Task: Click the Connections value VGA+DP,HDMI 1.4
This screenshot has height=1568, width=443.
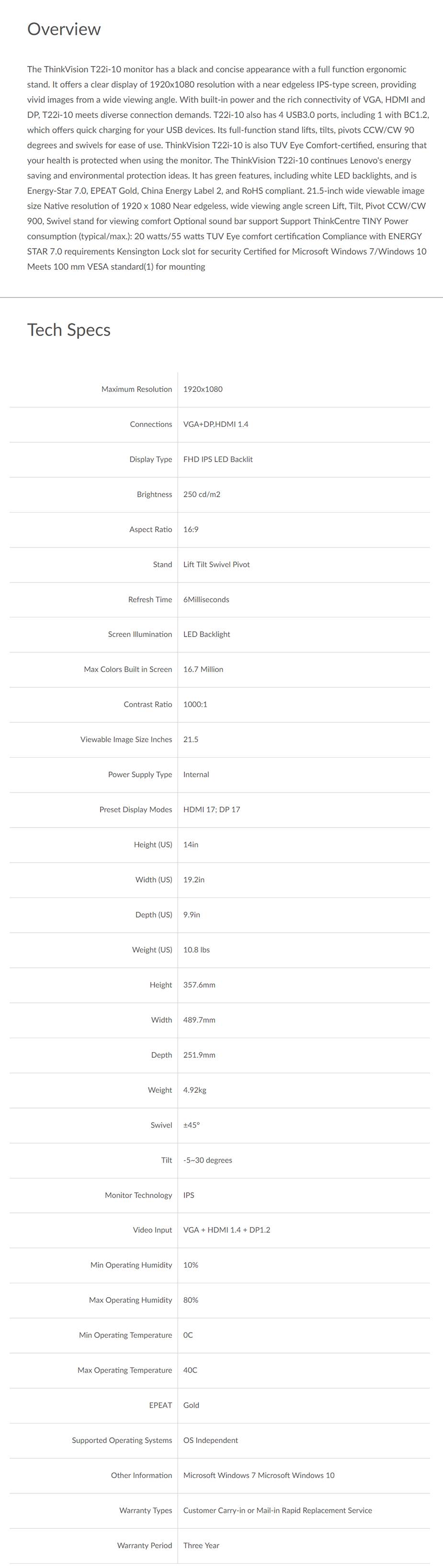Action: click(x=216, y=424)
